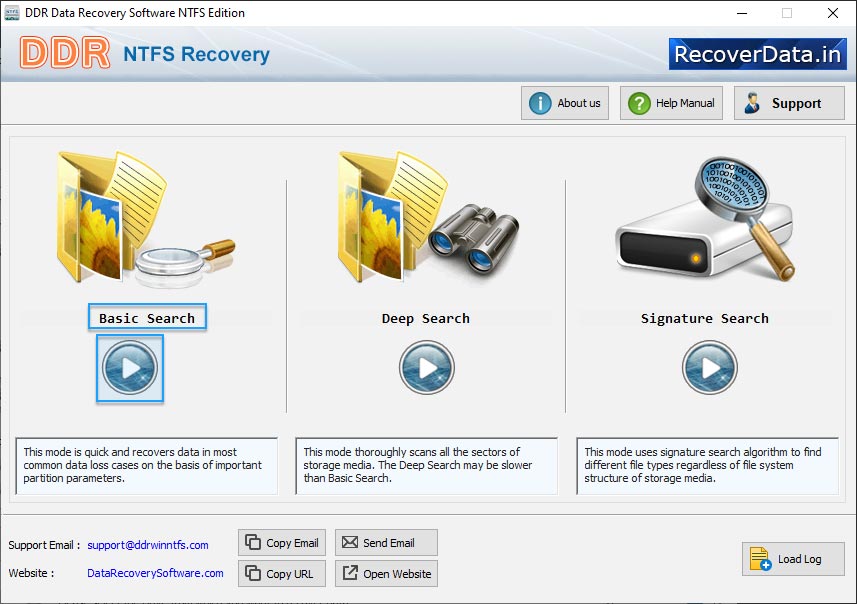The width and height of the screenshot is (857, 604).
Task: Select the Deep Search label
Action: pos(426,319)
